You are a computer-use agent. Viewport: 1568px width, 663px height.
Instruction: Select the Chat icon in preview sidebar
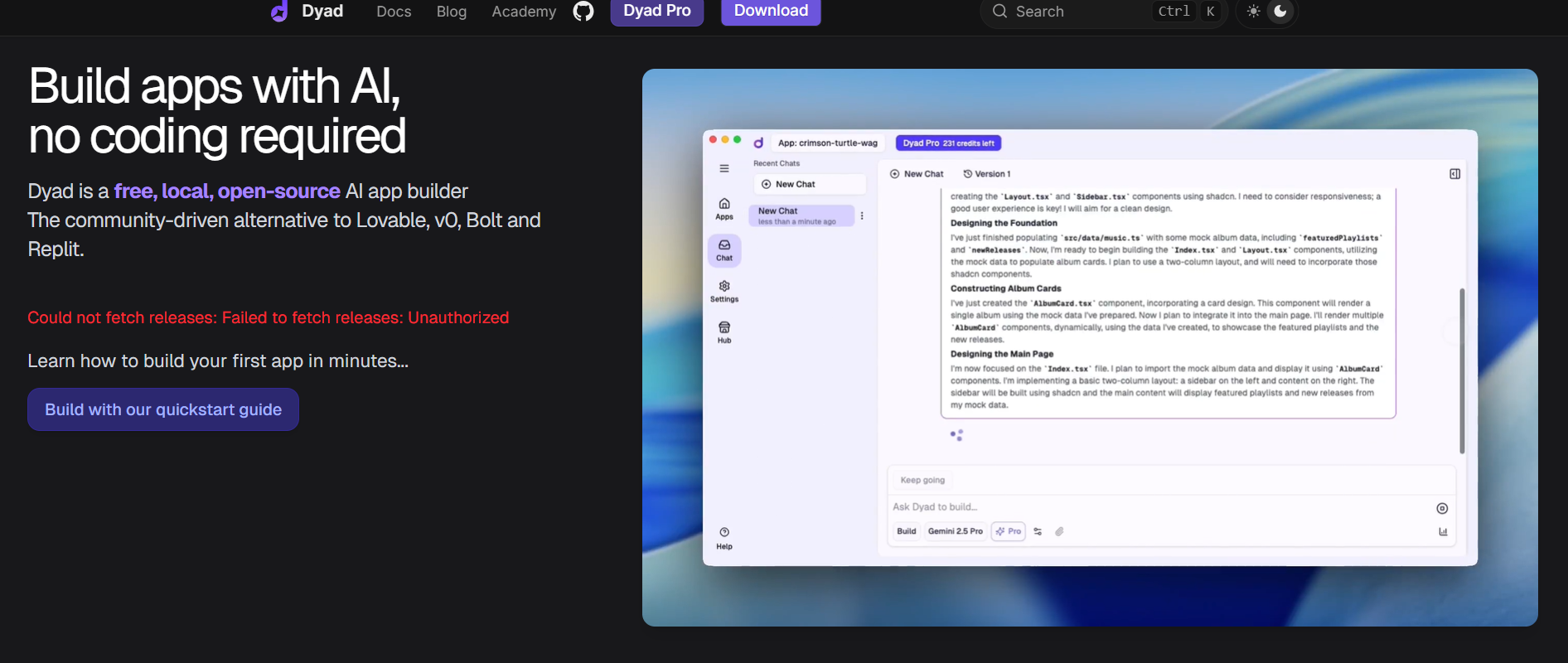click(724, 250)
